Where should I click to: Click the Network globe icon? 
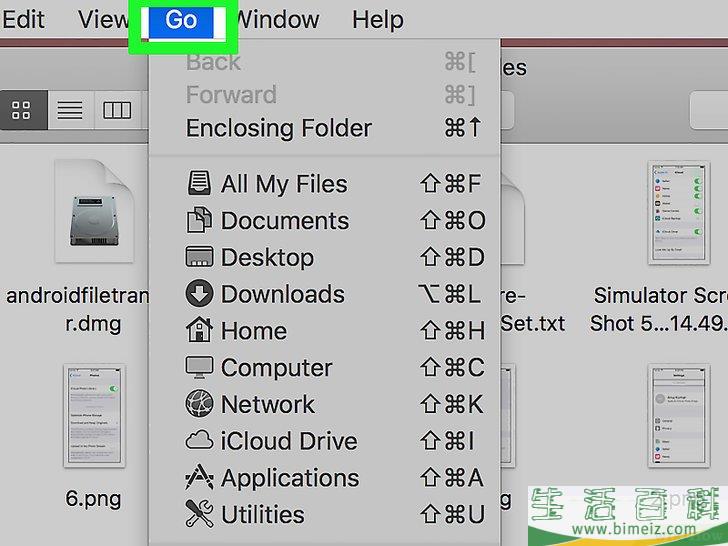tap(200, 403)
